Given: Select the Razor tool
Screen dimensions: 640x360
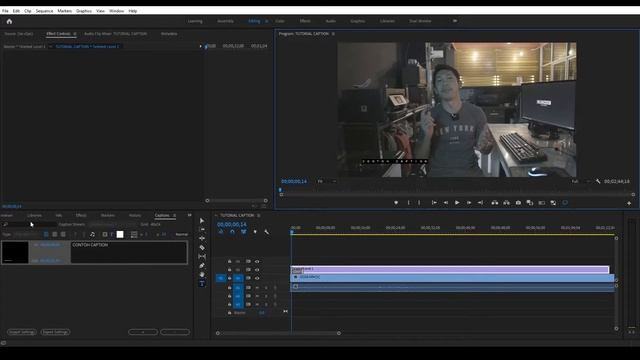Looking at the screenshot, I should [202, 247].
